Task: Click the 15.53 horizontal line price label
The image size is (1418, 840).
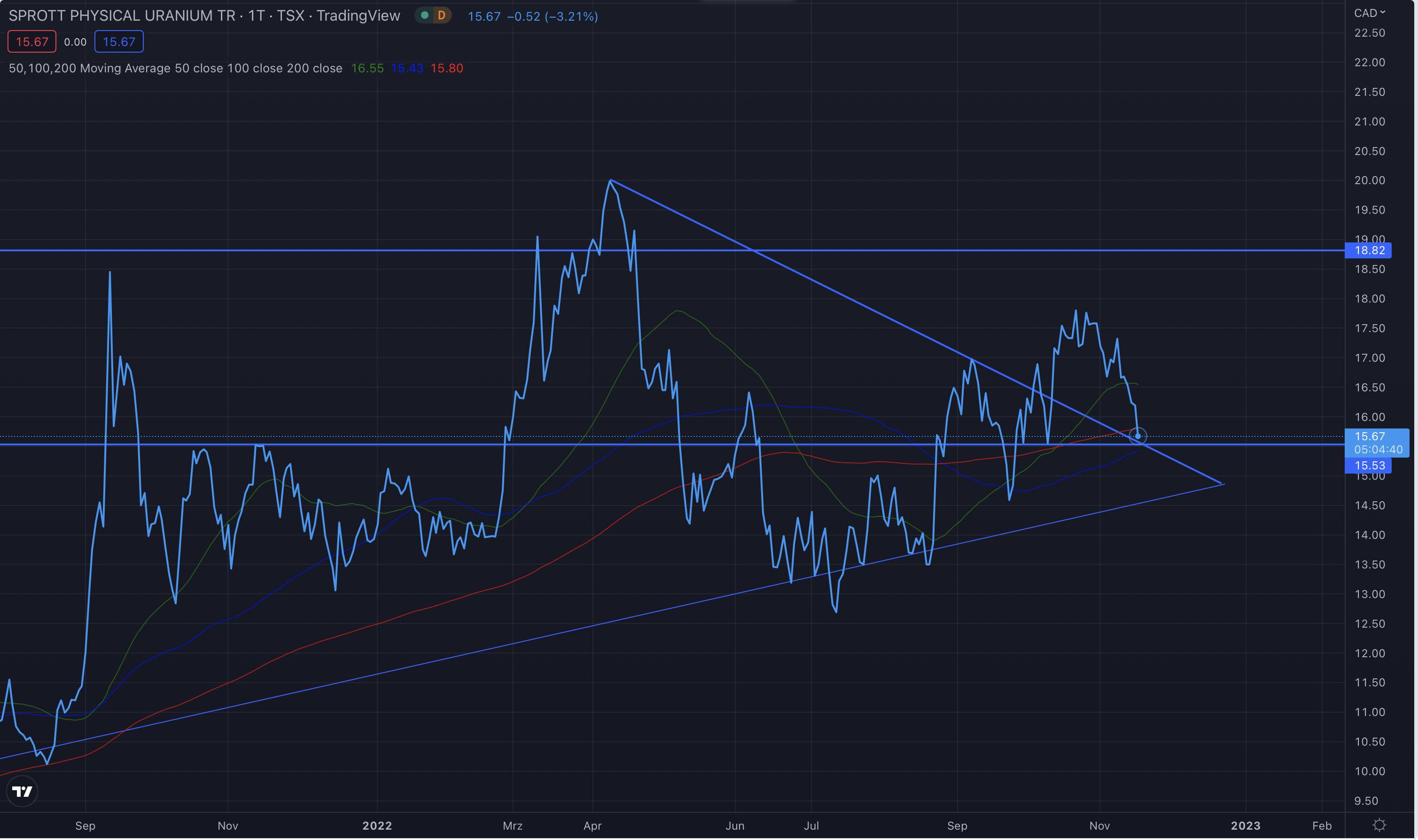Action: (x=1369, y=465)
